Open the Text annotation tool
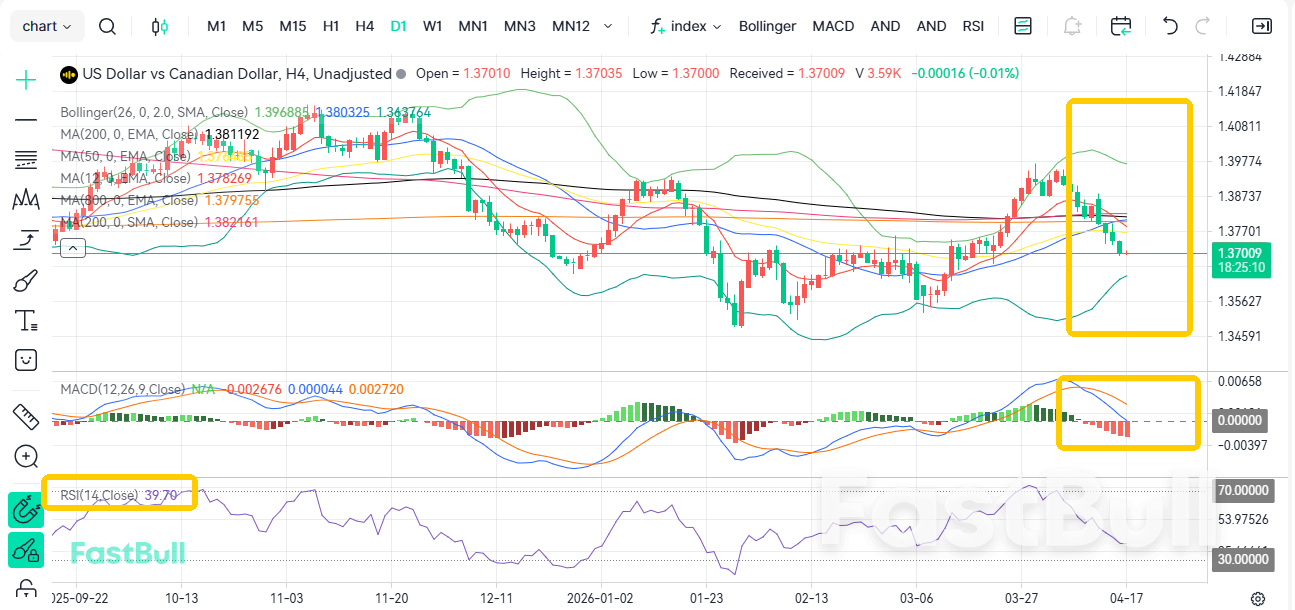Screen dimensions: 1295x610 coord(25,319)
